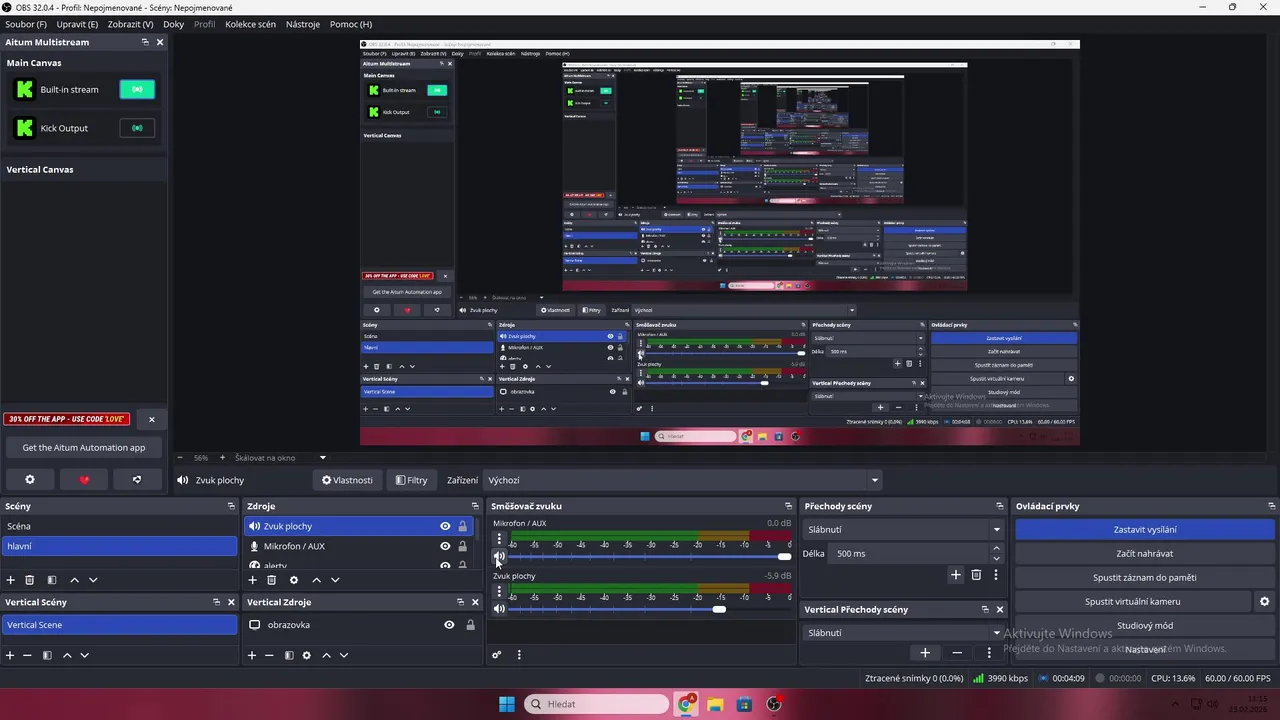
Task: Click Get the Aitum Automation app
Action: (84, 448)
